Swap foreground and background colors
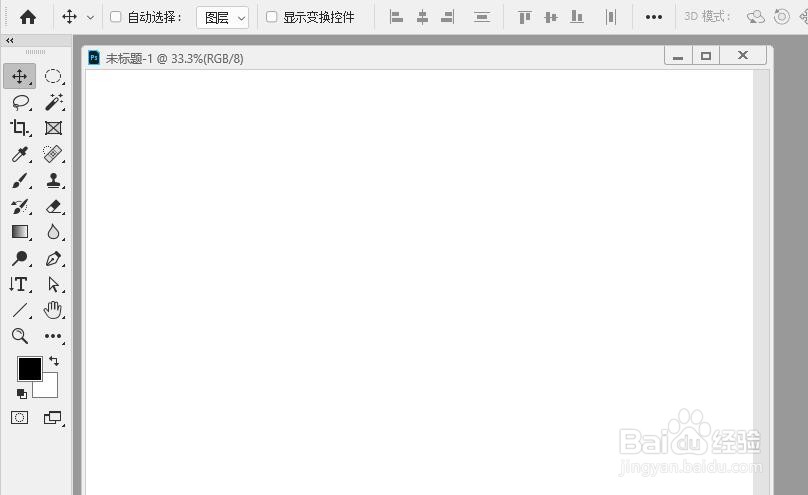Screen dimensions: 808x495 coord(54,361)
